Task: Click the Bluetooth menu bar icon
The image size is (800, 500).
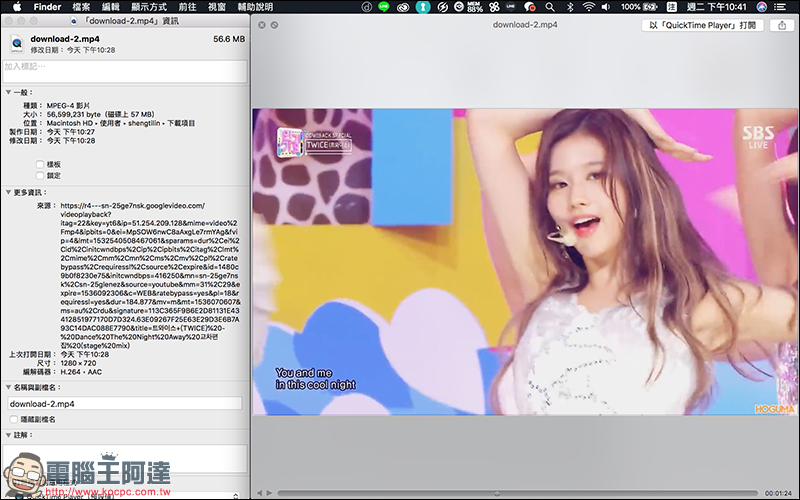Action: pyautogui.click(x=570, y=7)
